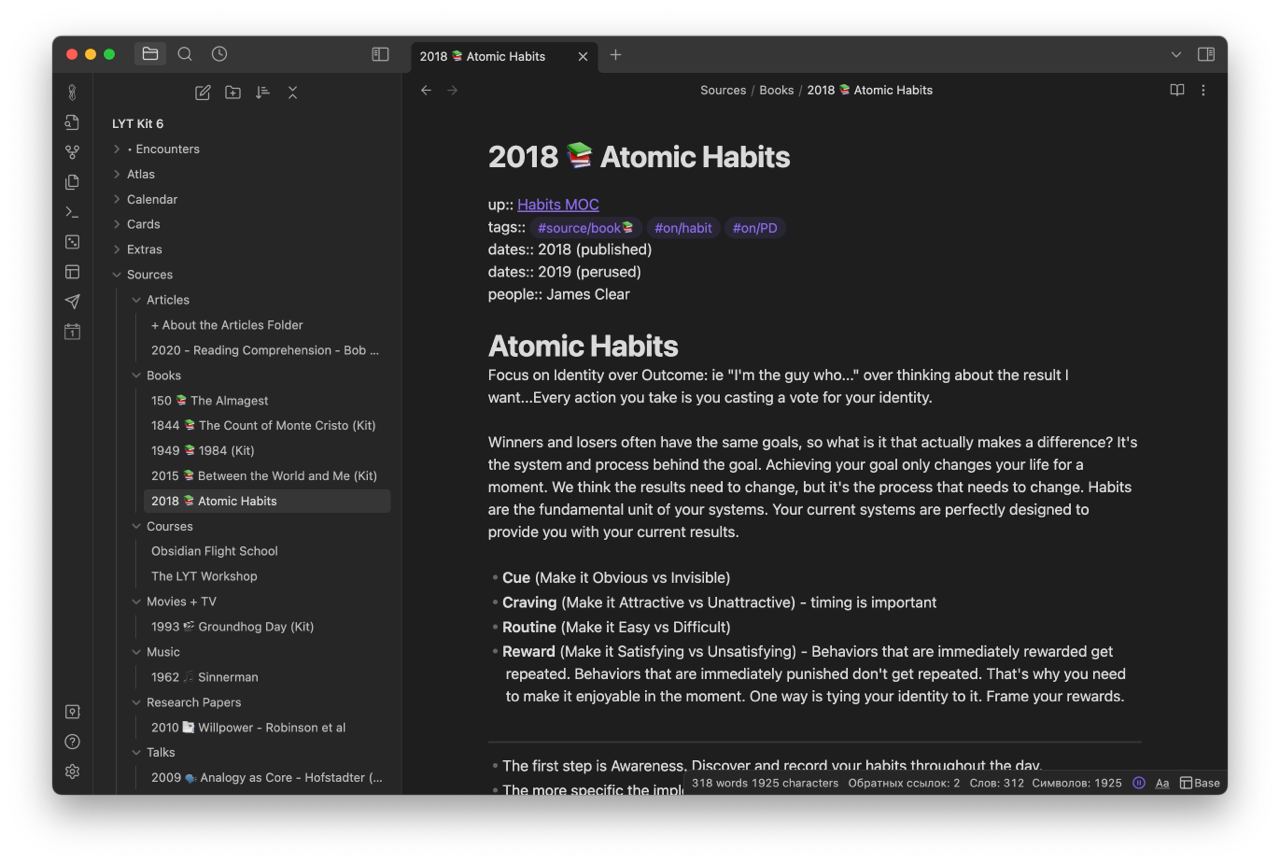Viewport: 1280px width, 864px height.
Task: Follow the Habits MOC link
Action: click(558, 205)
